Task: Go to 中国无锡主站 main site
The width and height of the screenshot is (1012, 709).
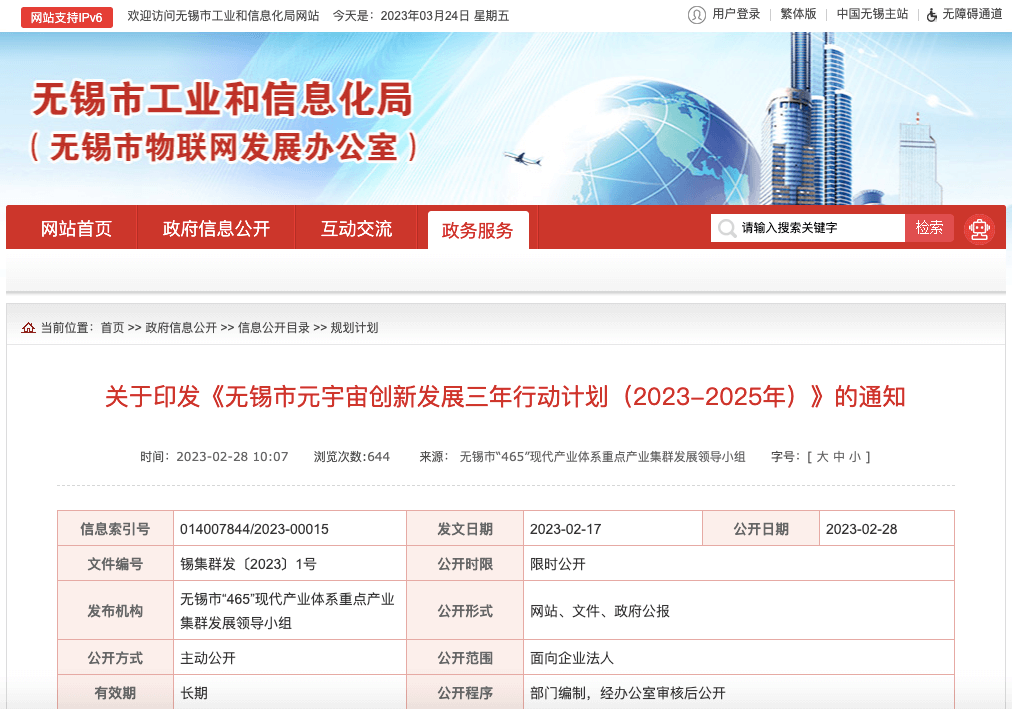Action: (872, 14)
